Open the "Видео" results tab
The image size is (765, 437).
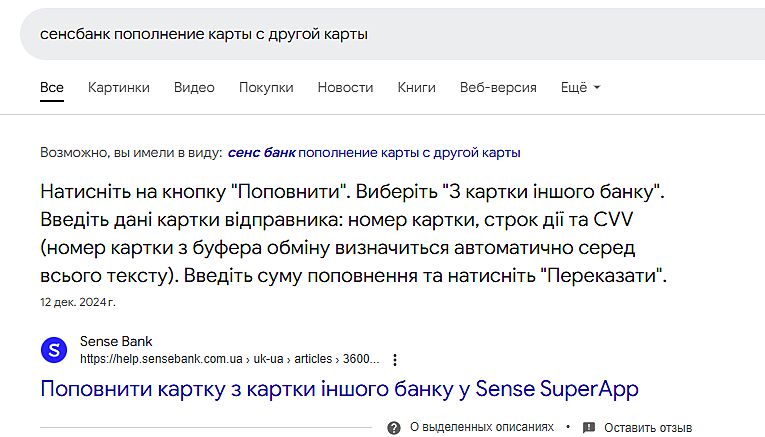(x=194, y=87)
